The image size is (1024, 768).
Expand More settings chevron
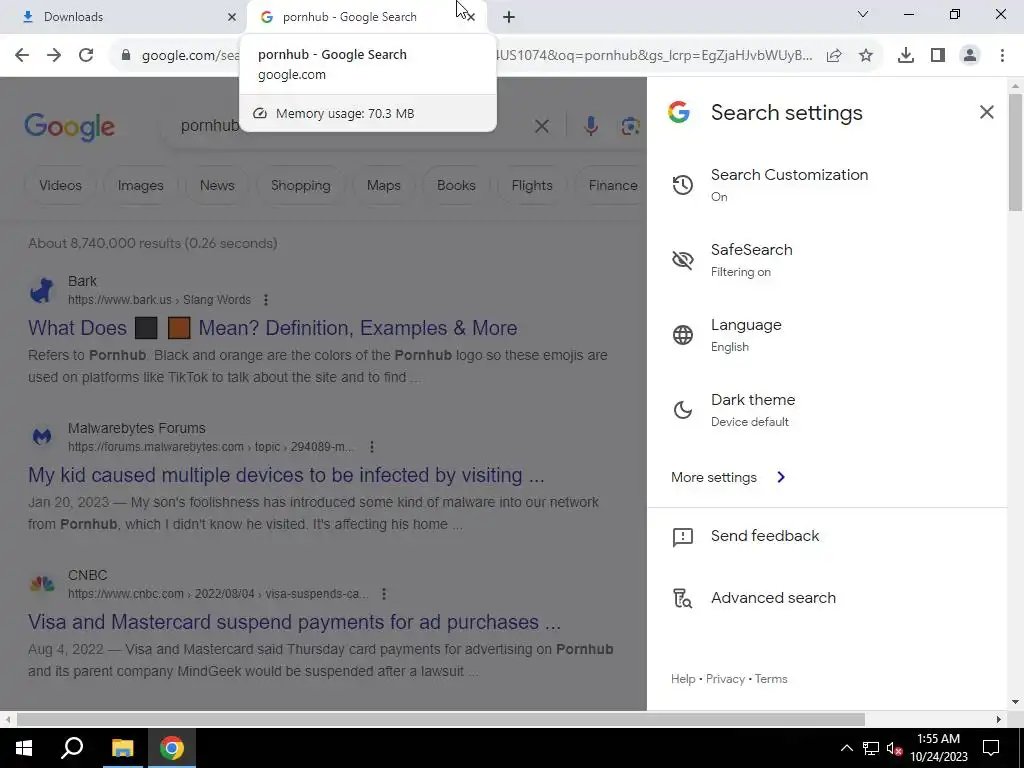pyautogui.click(x=781, y=477)
